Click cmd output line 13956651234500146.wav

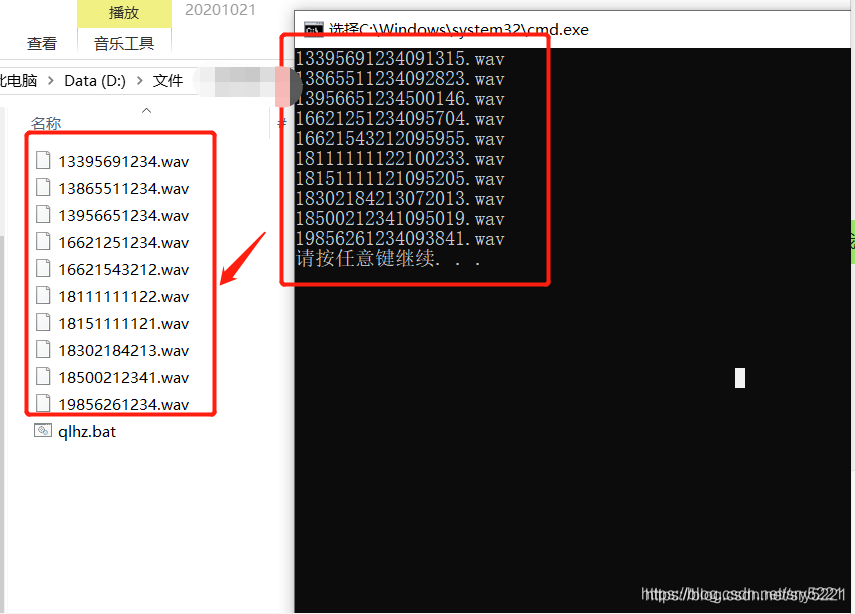(400, 99)
